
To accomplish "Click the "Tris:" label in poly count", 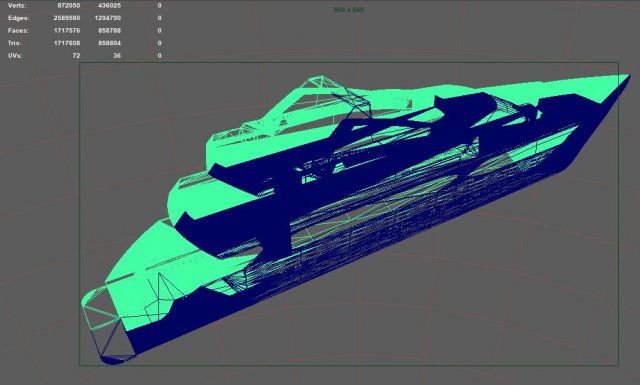I will (15, 43).
